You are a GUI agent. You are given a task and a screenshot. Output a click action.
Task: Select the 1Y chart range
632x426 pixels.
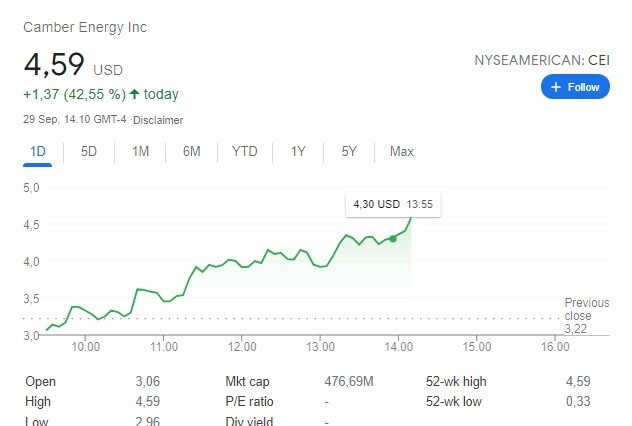(x=298, y=152)
